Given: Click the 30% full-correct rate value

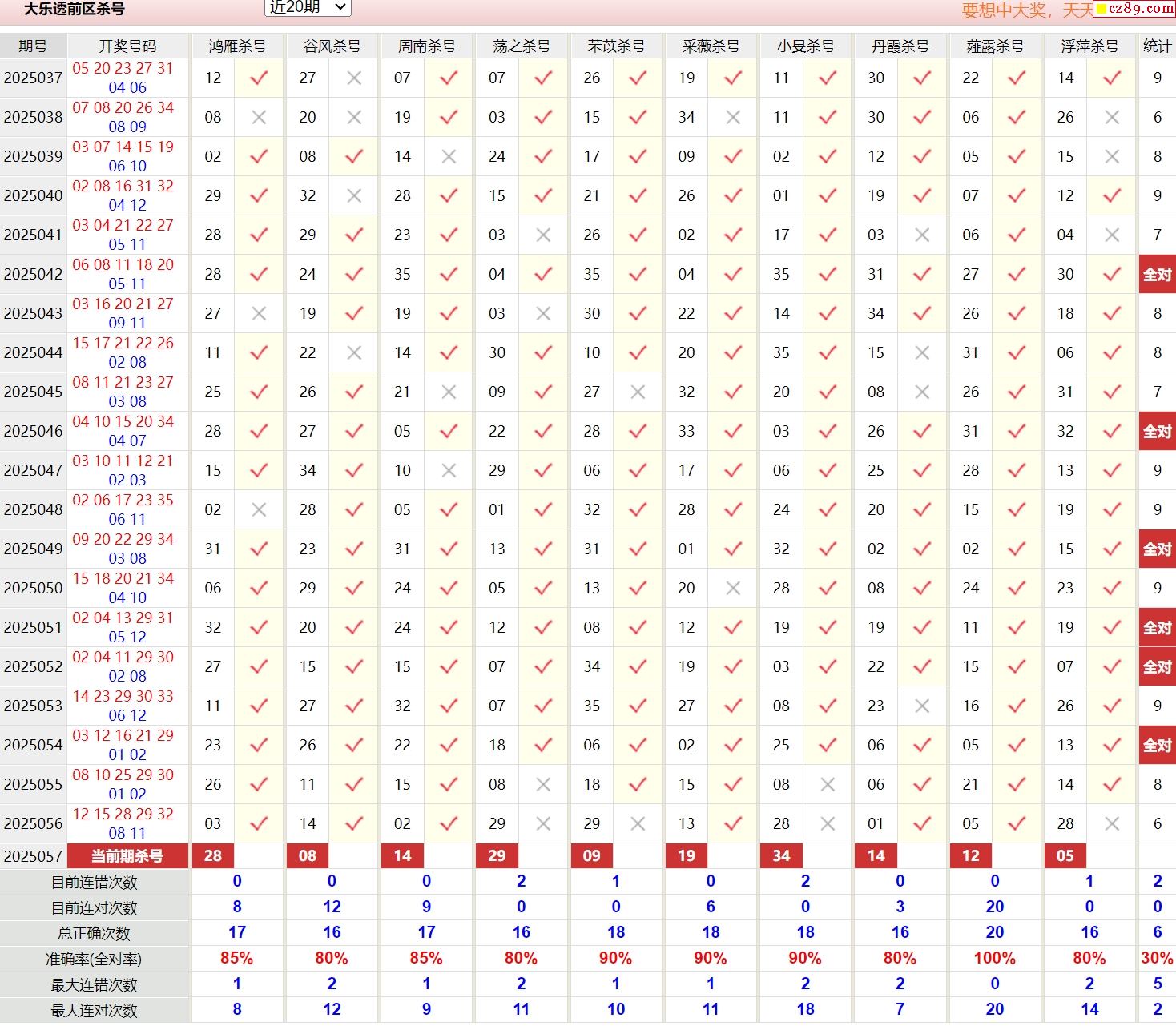Looking at the screenshot, I should [x=1157, y=958].
